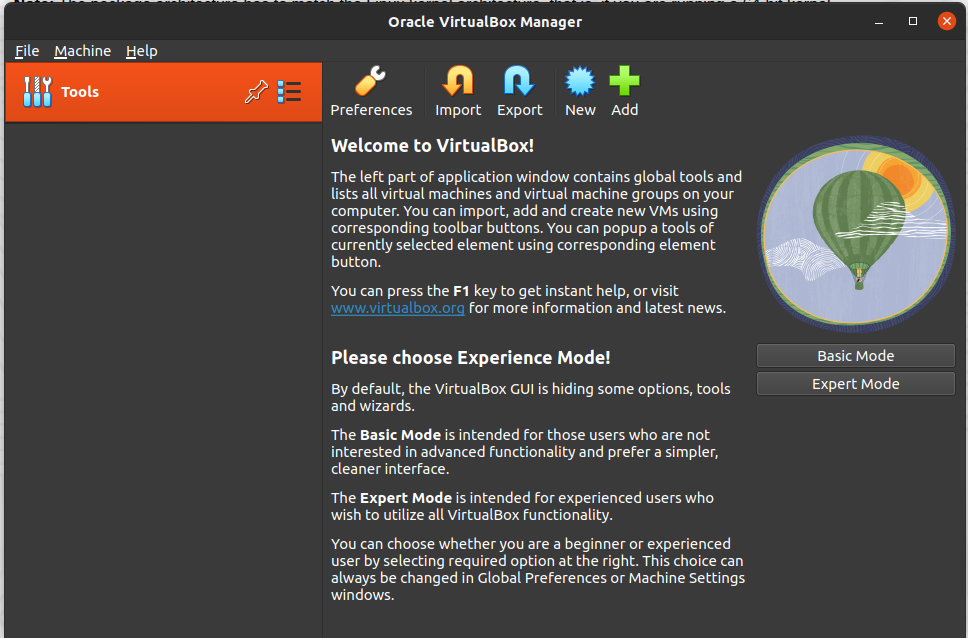Choose Expert Mode button
This screenshot has height=638, width=968.
855,384
